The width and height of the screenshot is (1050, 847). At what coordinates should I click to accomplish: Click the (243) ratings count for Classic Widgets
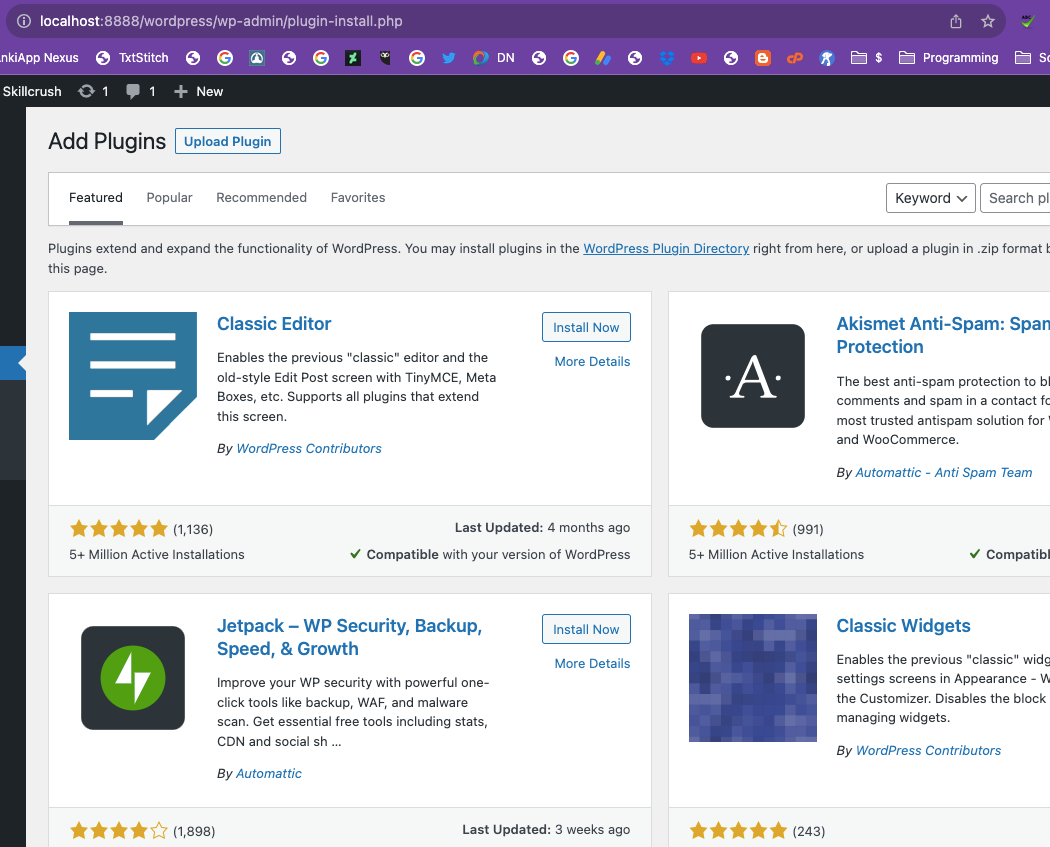point(808,832)
